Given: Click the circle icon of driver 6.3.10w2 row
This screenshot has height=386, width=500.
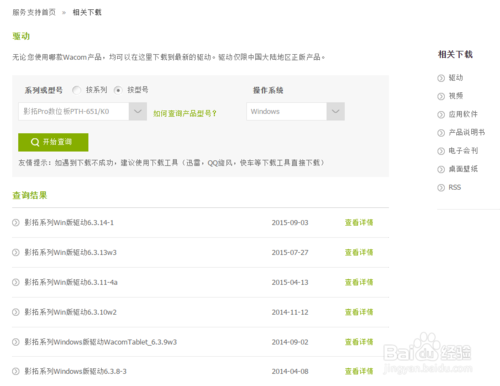Looking at the screenshot, I should [x=16, y=312].
